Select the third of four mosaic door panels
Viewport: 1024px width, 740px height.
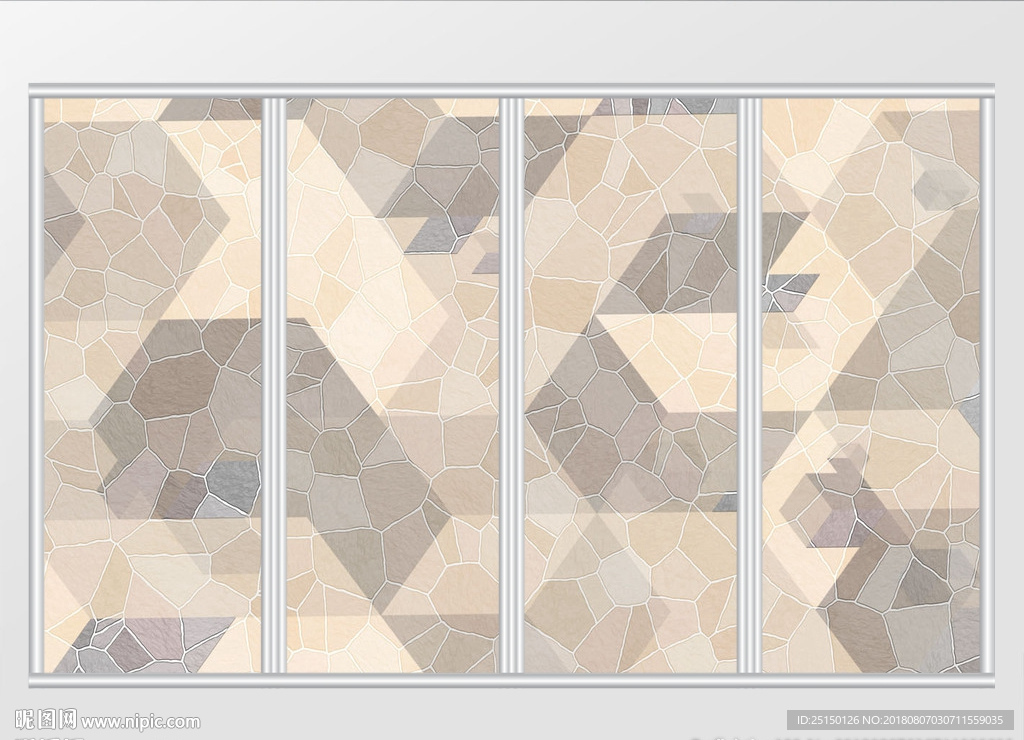tap(630, 385)
